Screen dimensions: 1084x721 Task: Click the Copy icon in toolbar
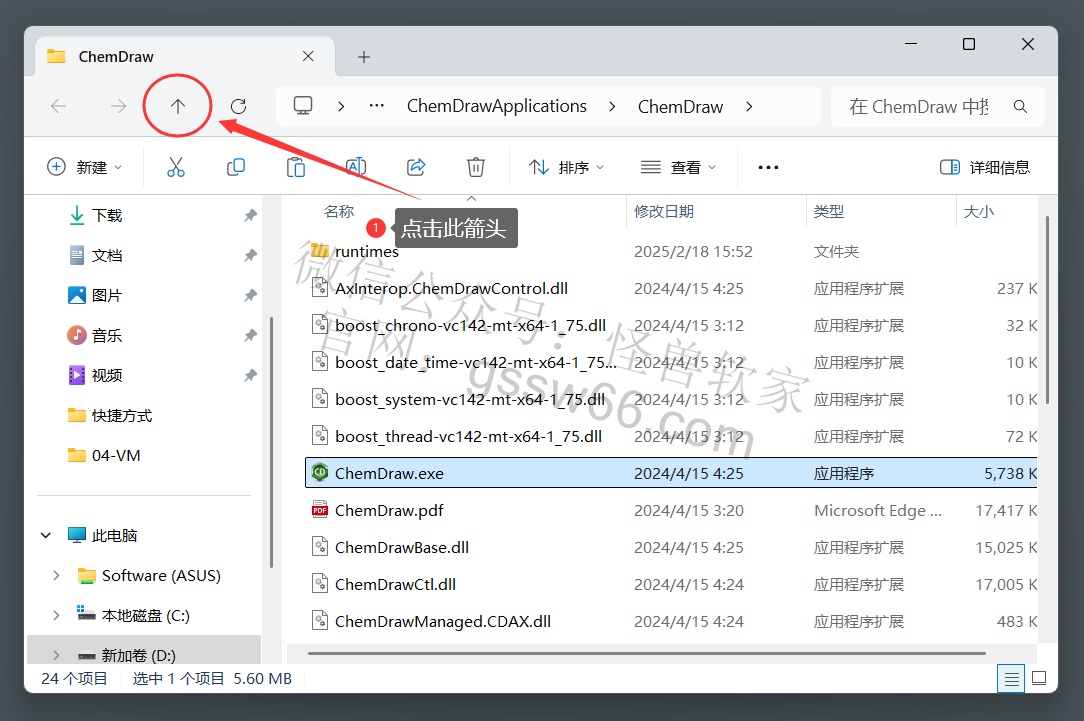tap(236, 167)
